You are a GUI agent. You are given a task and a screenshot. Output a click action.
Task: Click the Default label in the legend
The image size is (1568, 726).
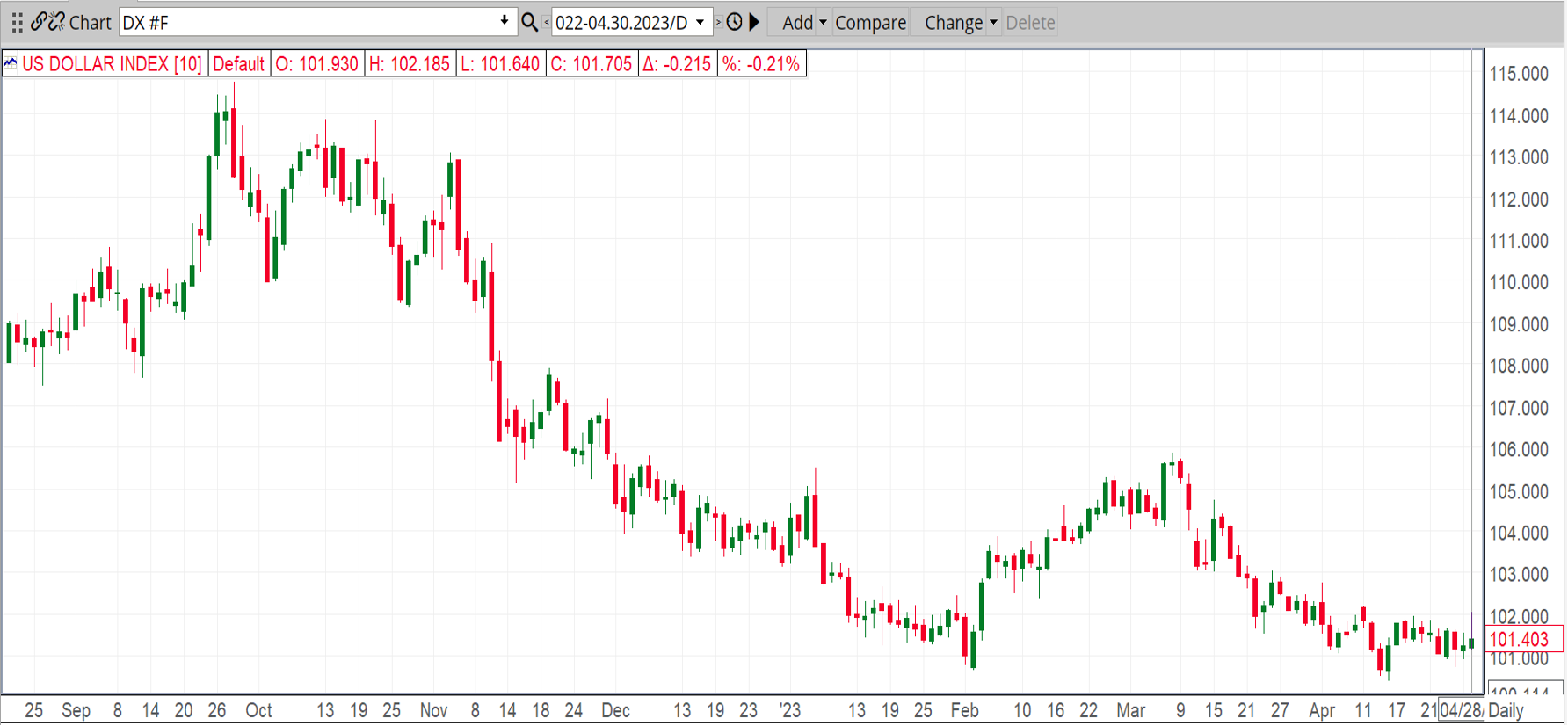[238, 63]
